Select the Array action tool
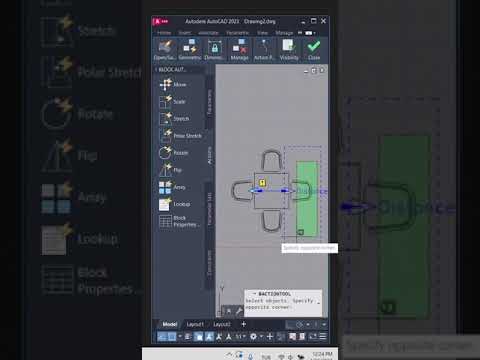This screenshot has height=360, width=480. 172,187
